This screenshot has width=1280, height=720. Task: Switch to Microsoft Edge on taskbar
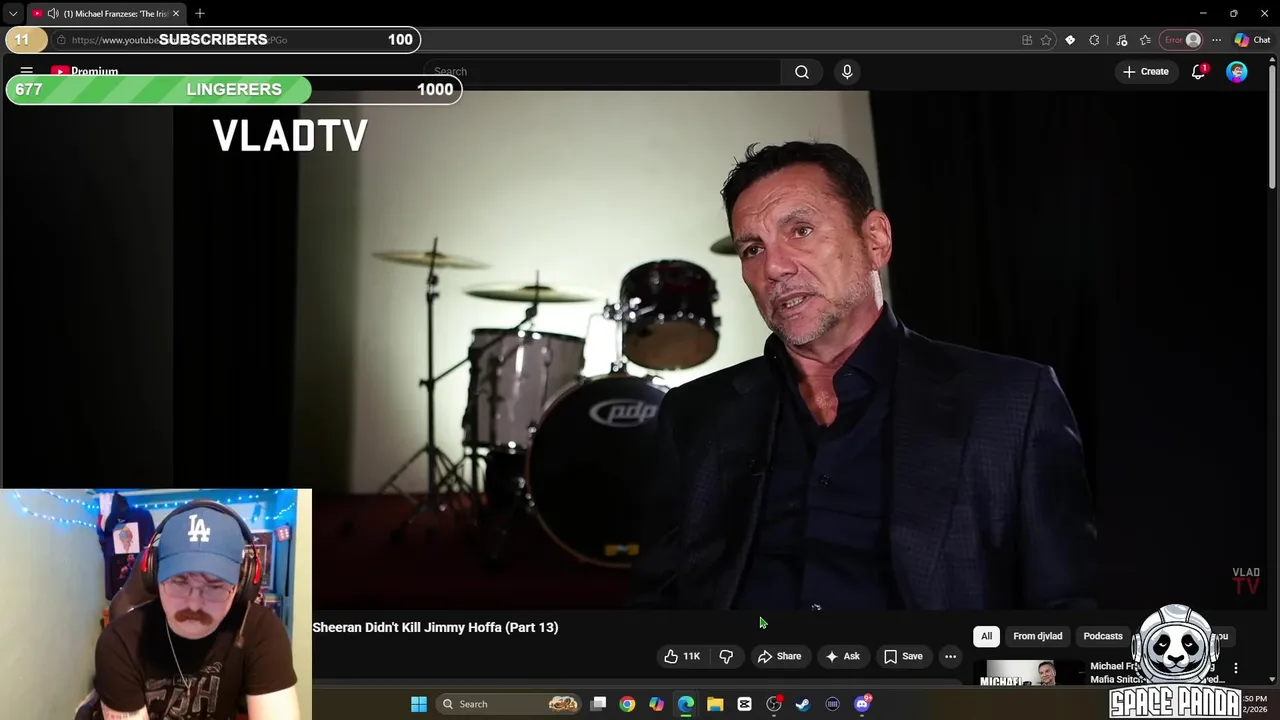click(686, 704)
